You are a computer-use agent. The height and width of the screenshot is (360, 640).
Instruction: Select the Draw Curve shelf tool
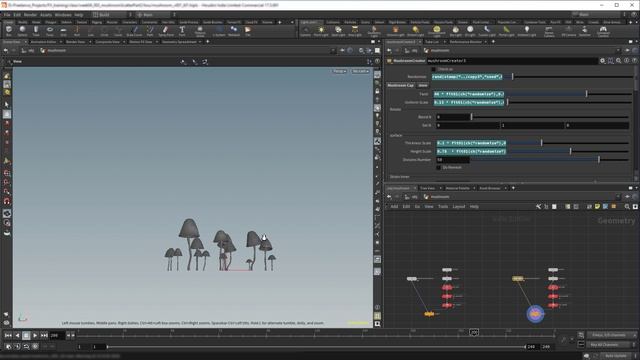[x=134, y=31]
